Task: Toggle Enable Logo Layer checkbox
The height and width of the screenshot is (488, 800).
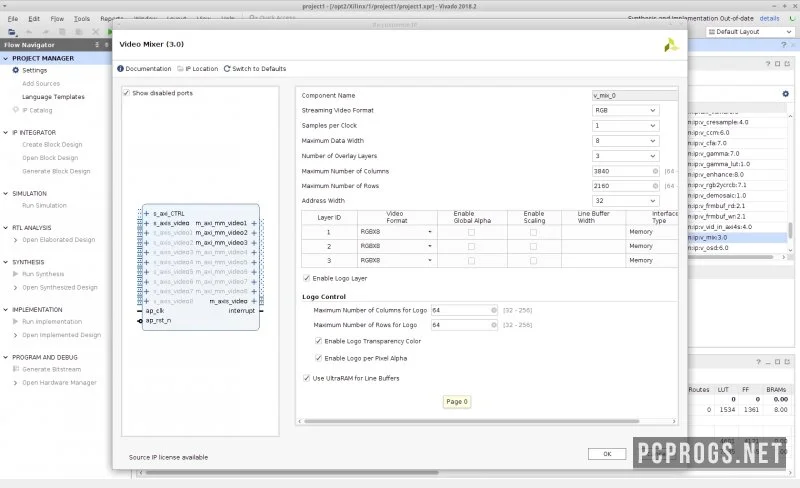Action: pyautogui.click(x=306, y=278)
